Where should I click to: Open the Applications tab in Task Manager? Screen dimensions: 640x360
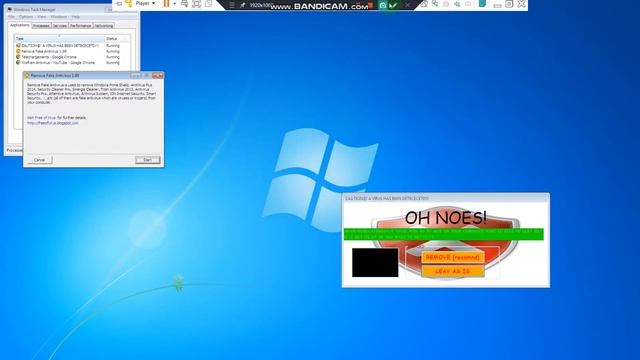click(x=20, y=25)
